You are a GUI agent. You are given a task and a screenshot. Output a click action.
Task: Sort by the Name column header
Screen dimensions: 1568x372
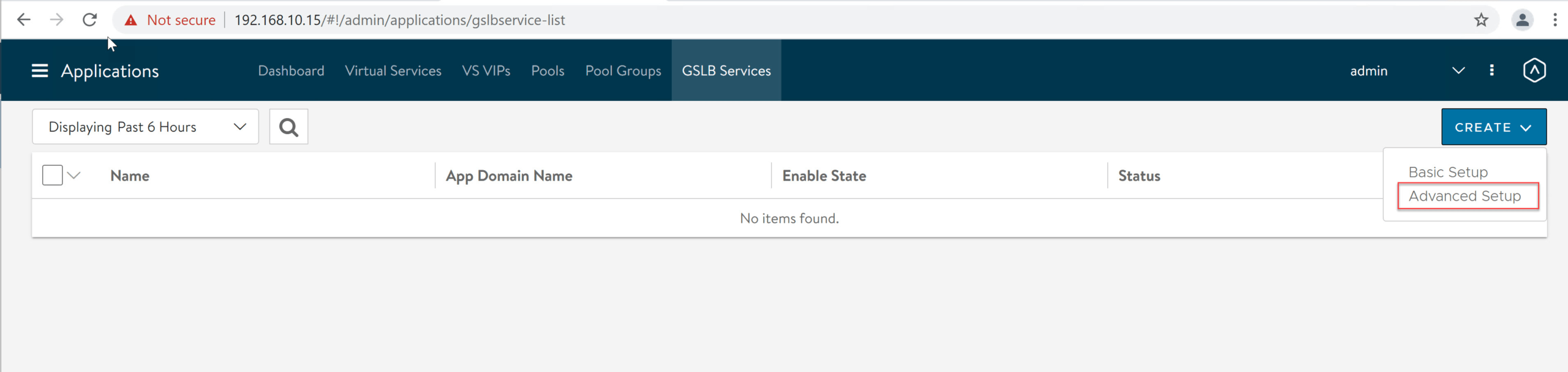click(130, 176)
